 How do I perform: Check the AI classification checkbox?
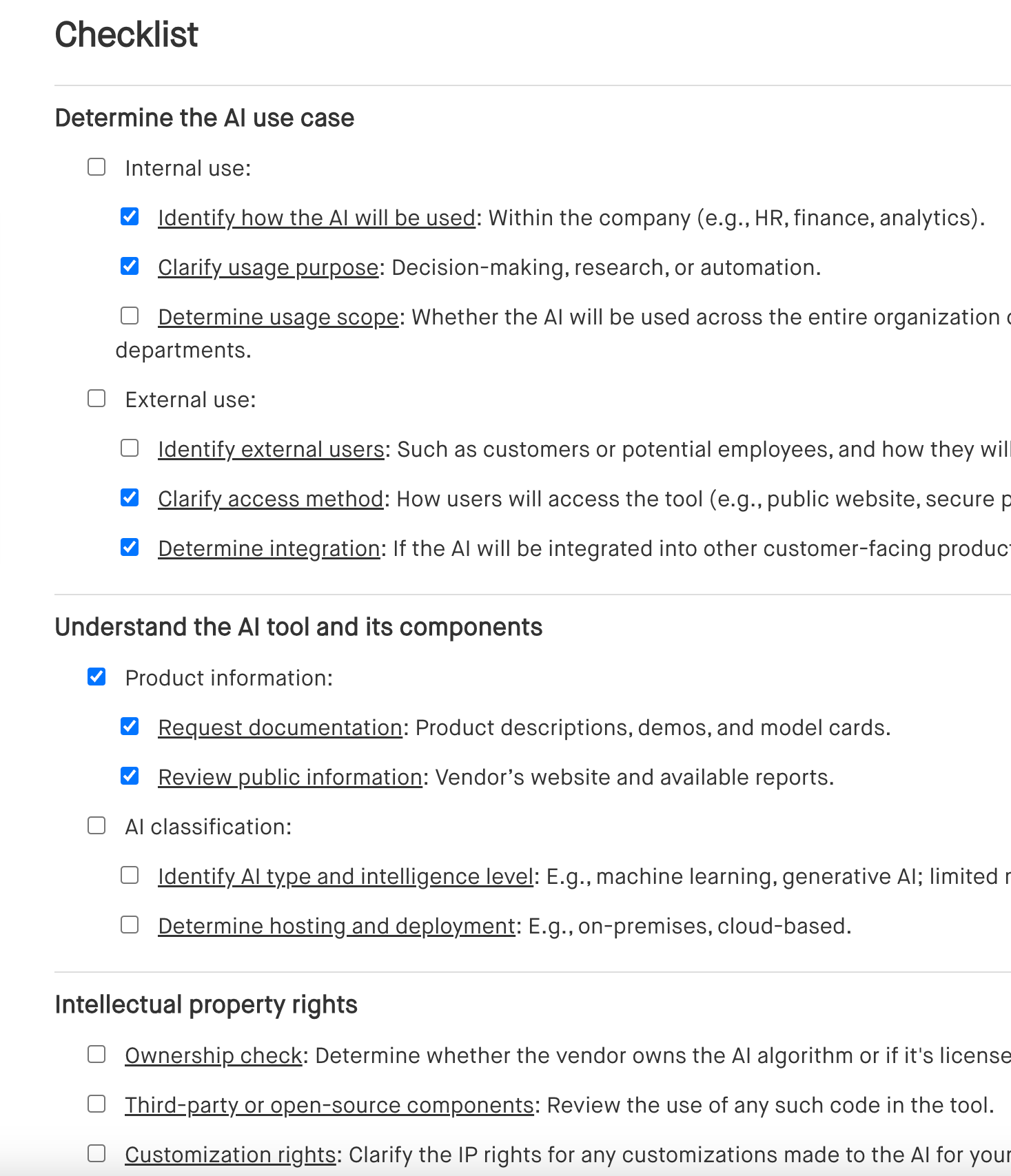coord(96,825)
